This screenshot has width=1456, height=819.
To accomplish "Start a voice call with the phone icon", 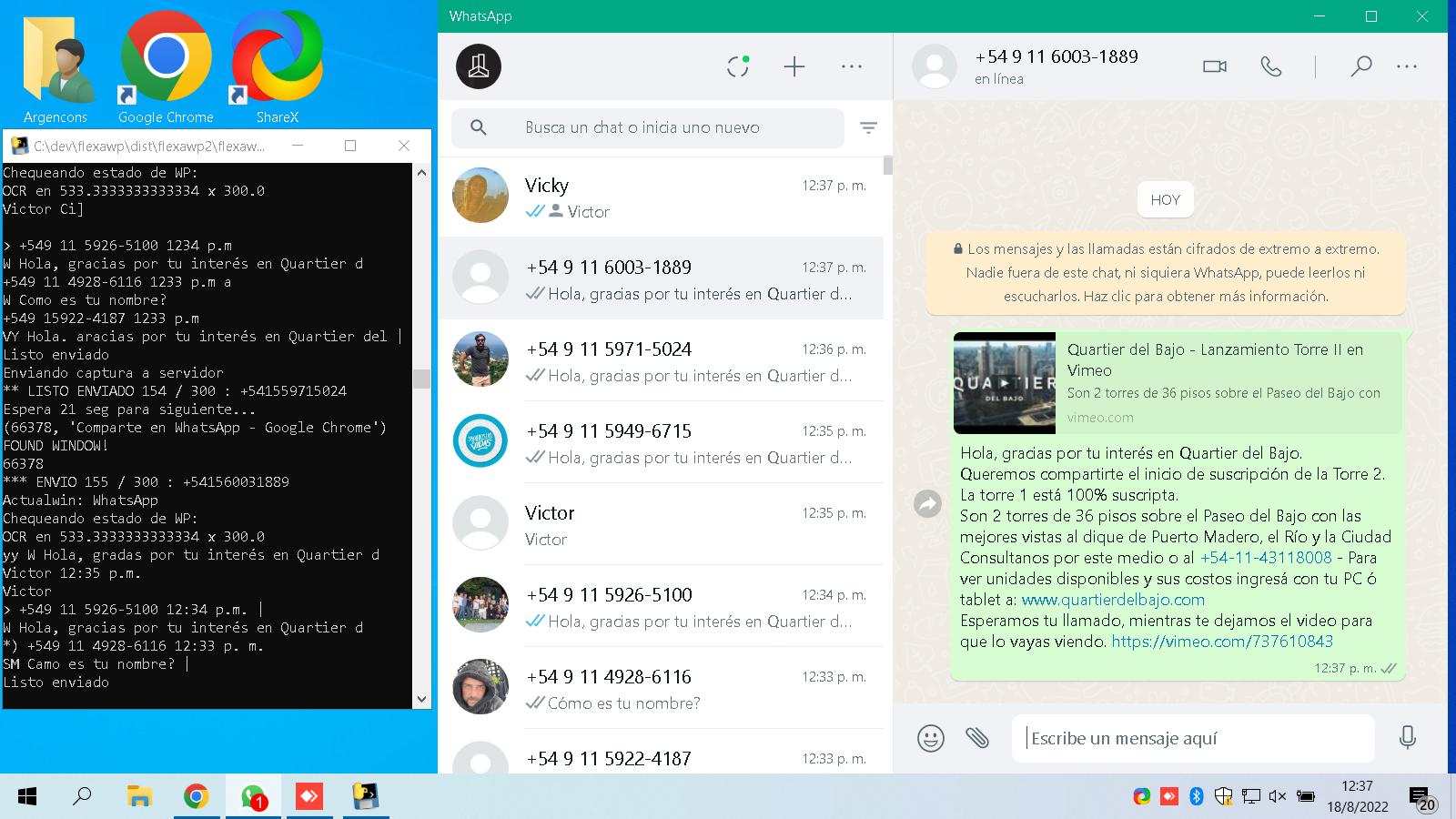I will tap(1271, 66).
